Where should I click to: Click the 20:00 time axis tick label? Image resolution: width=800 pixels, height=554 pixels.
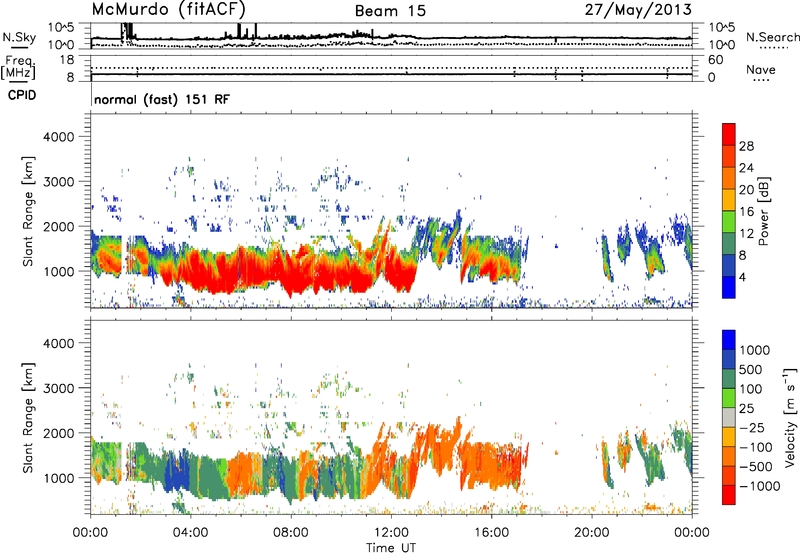[591, 533]
